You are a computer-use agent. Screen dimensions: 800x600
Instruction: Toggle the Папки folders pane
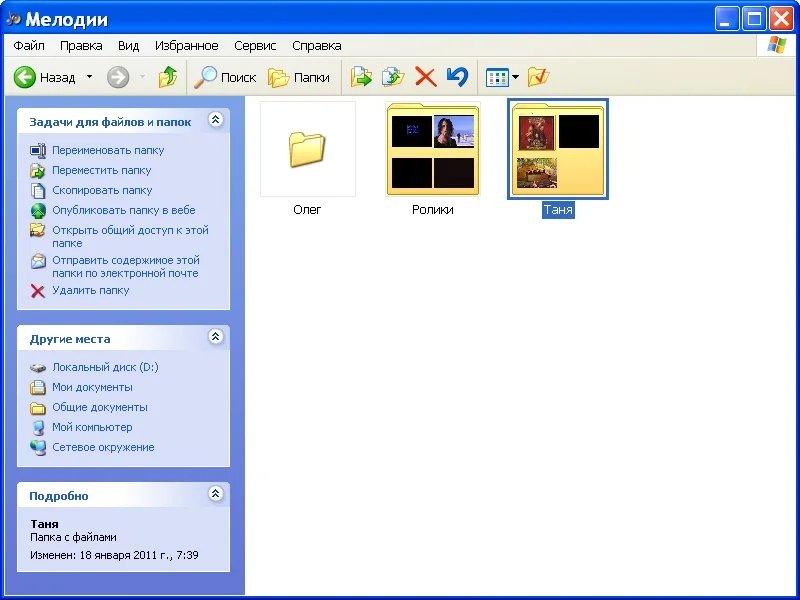tap(299, 77)
